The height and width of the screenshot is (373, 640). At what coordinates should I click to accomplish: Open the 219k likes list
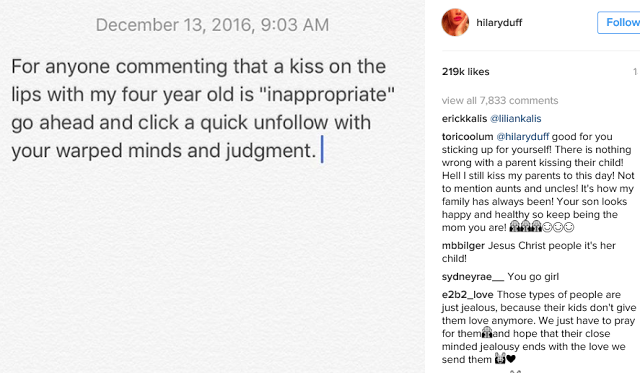tap(465, 72)
